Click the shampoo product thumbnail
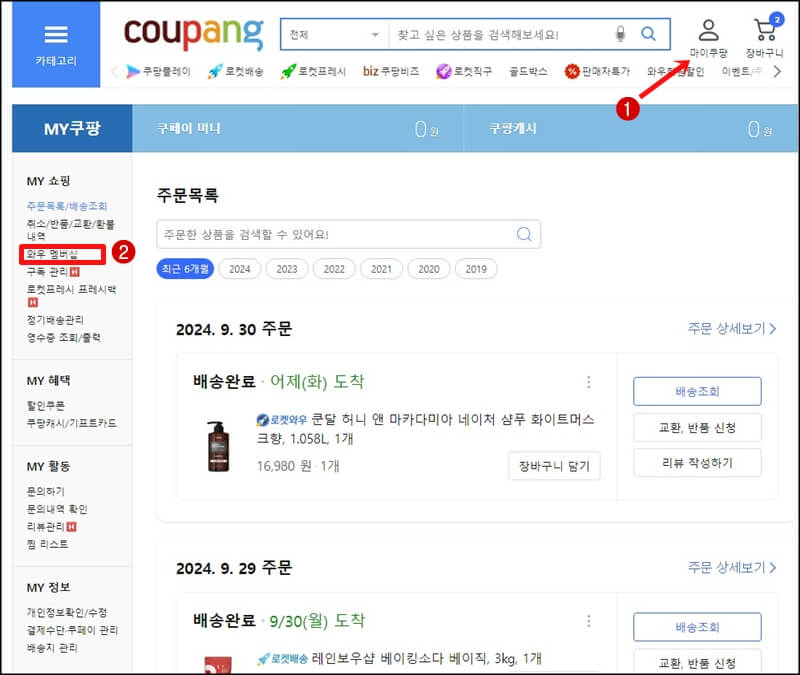This screenshot has width=800, height=675. pos(218,446)
